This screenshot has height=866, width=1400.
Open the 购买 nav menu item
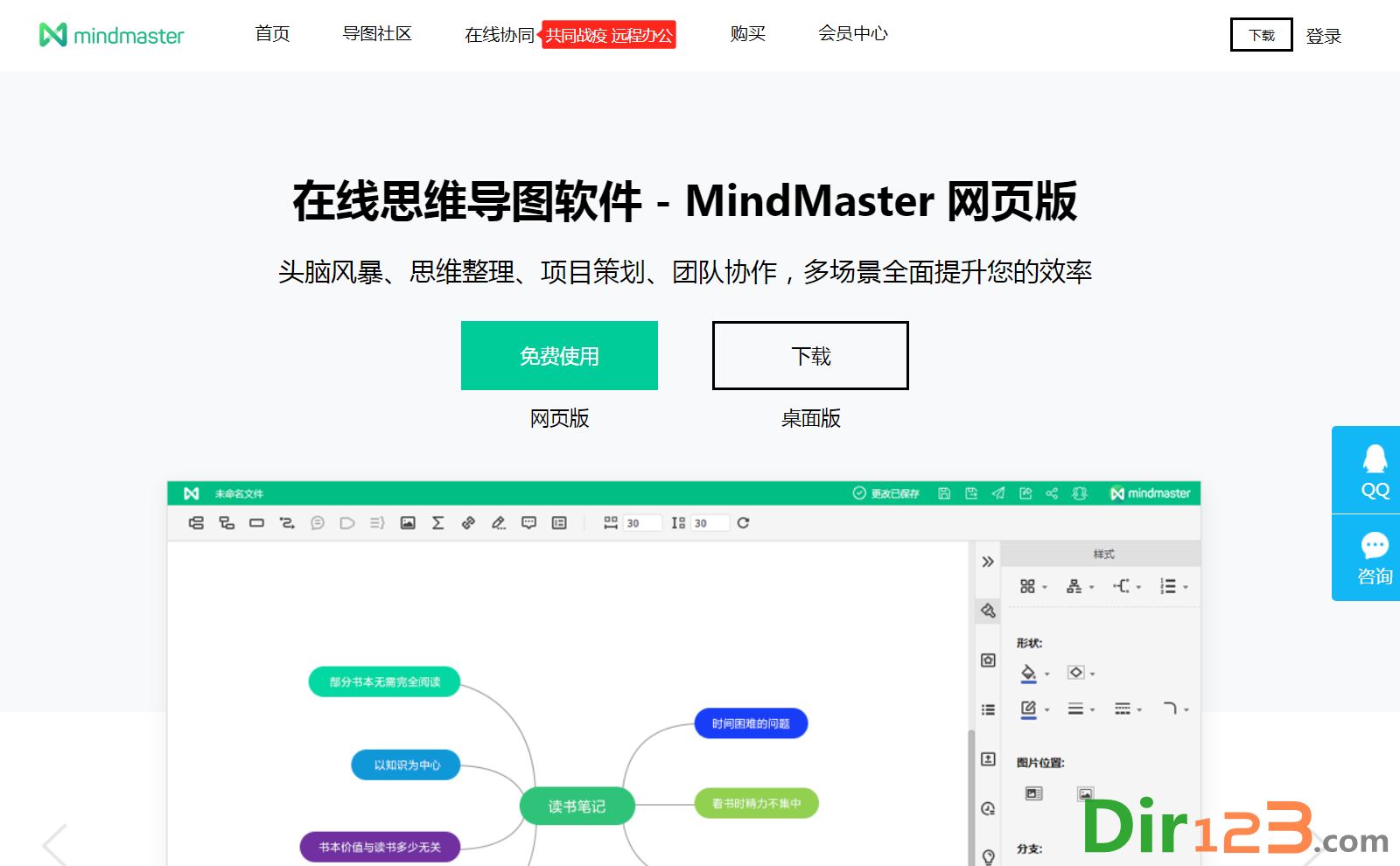point(748,34)
